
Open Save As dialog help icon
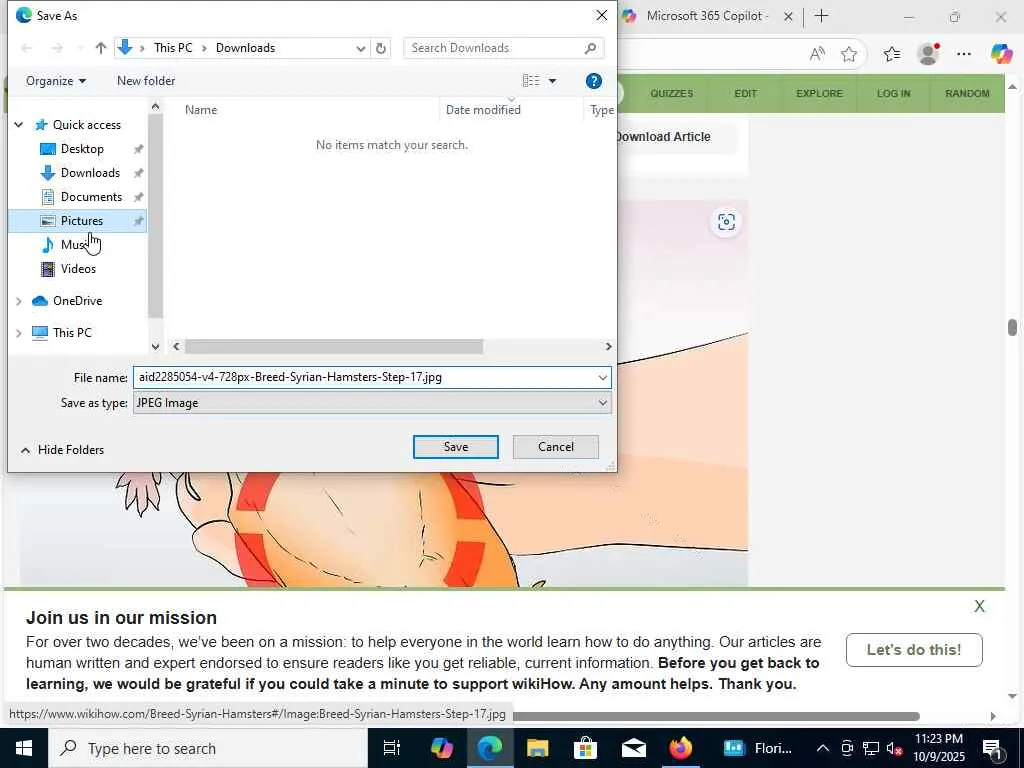[x=594, y=81]
